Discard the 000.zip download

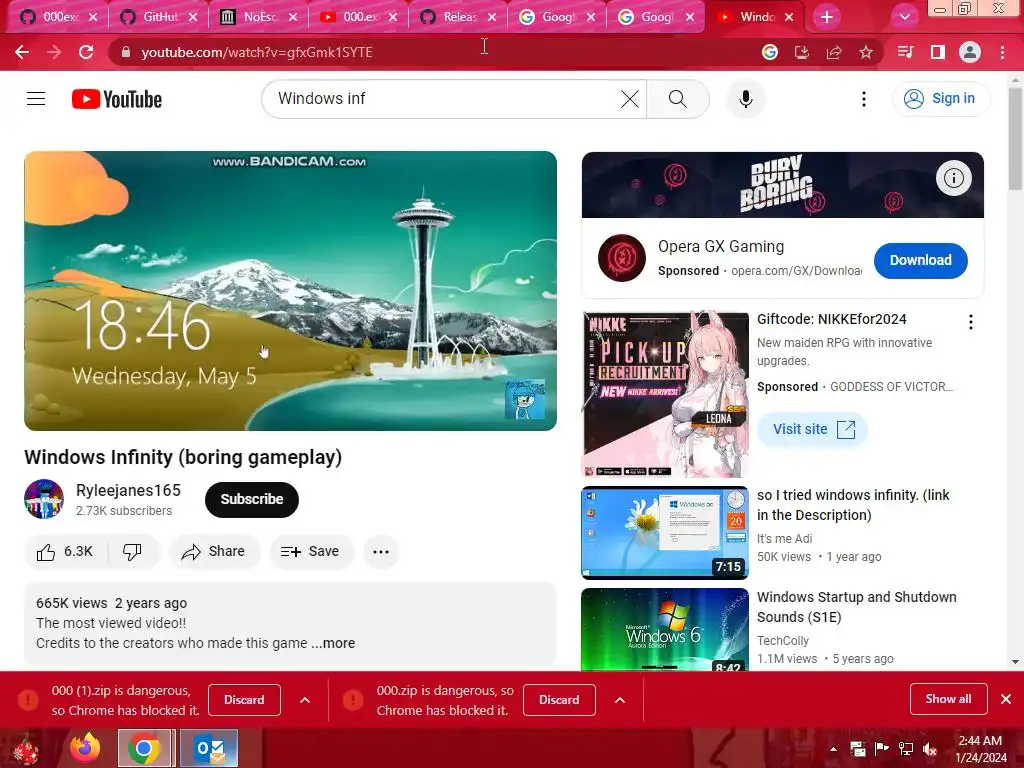pos(559,700)
